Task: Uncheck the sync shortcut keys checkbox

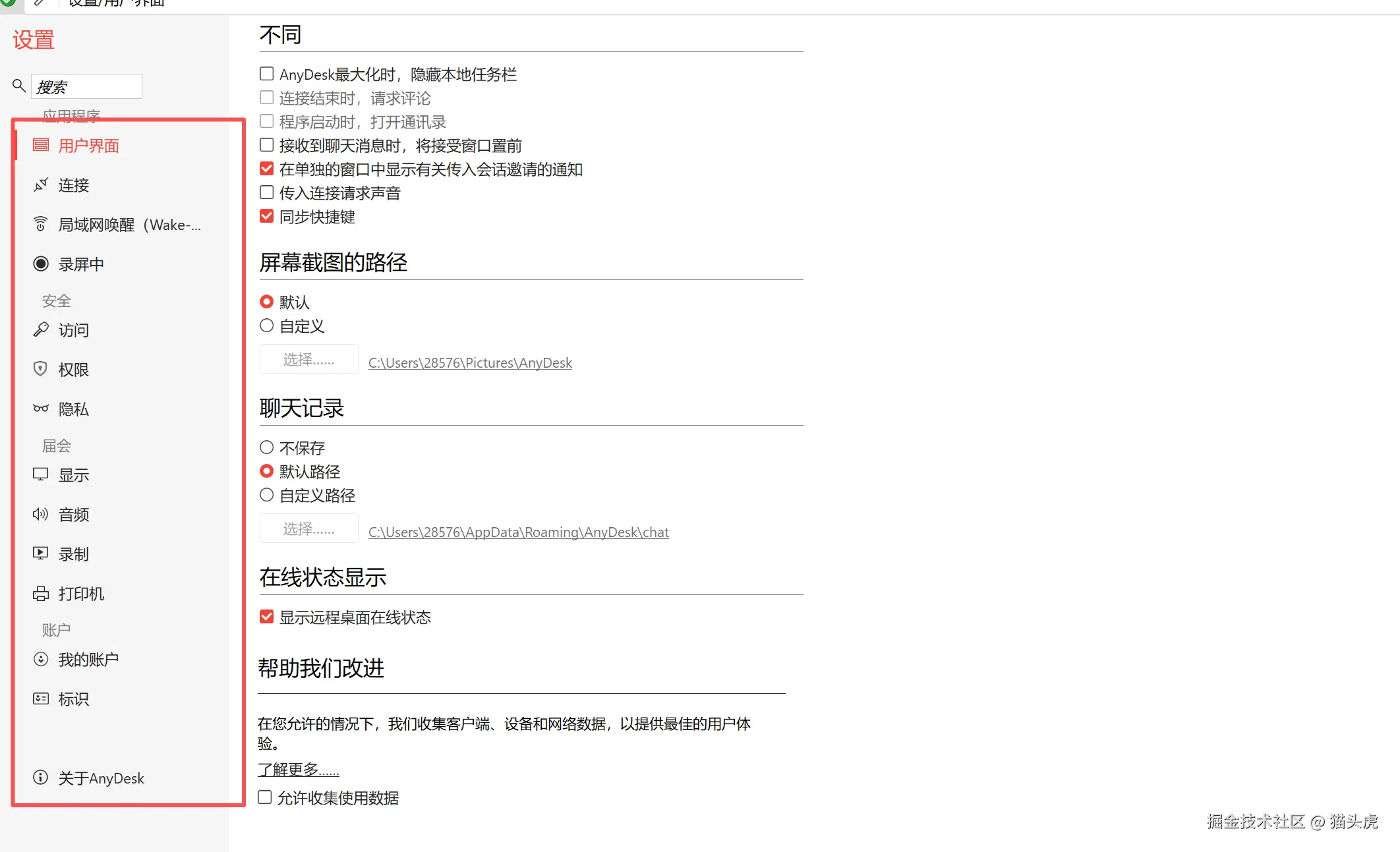Action: tap(266, 216)
